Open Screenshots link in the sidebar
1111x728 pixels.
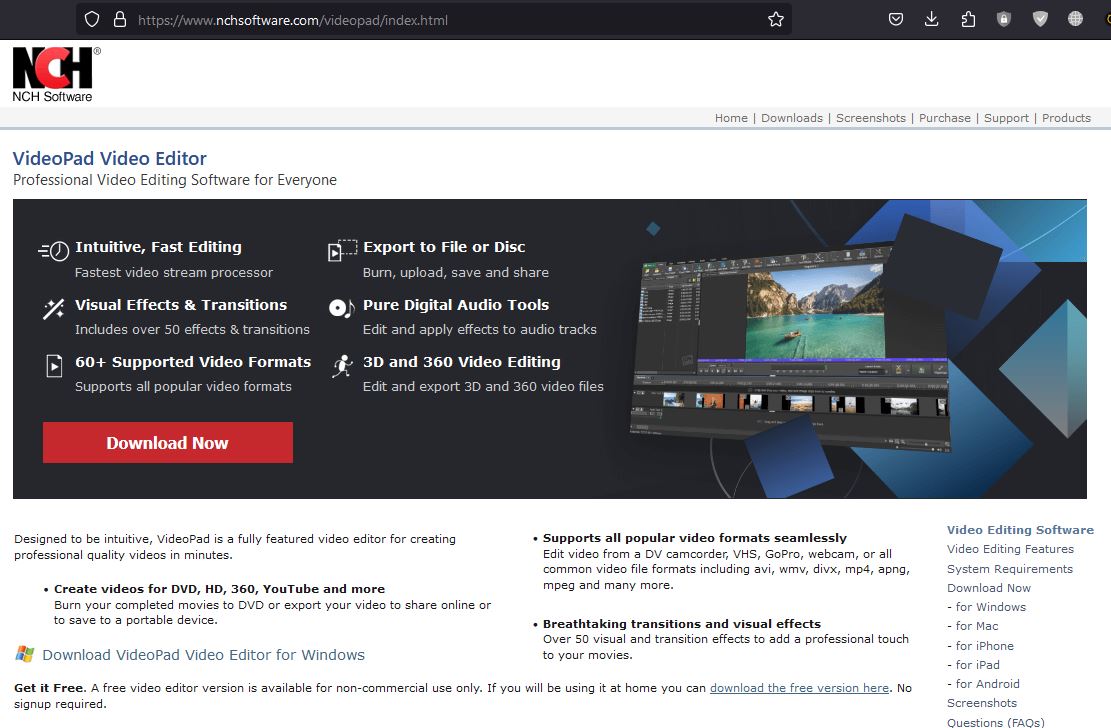tap(982, 702)
